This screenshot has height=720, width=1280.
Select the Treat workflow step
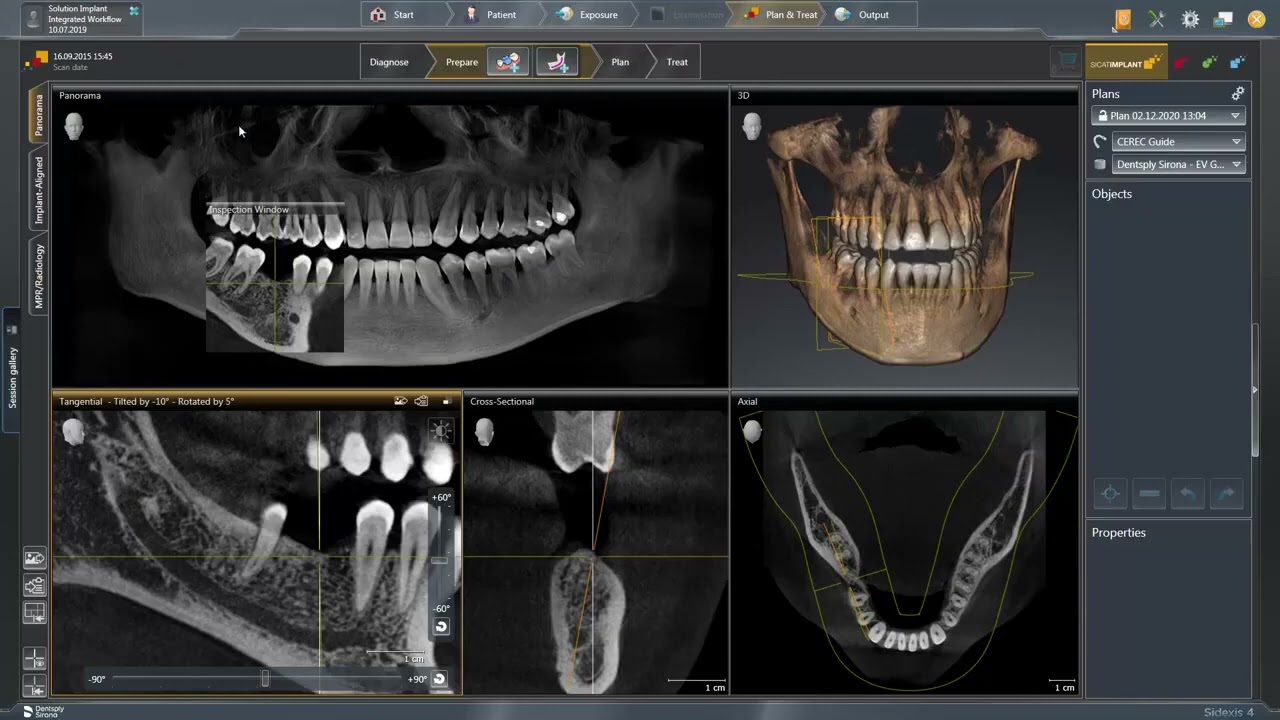pyautogui.click(x=677, y=62)
